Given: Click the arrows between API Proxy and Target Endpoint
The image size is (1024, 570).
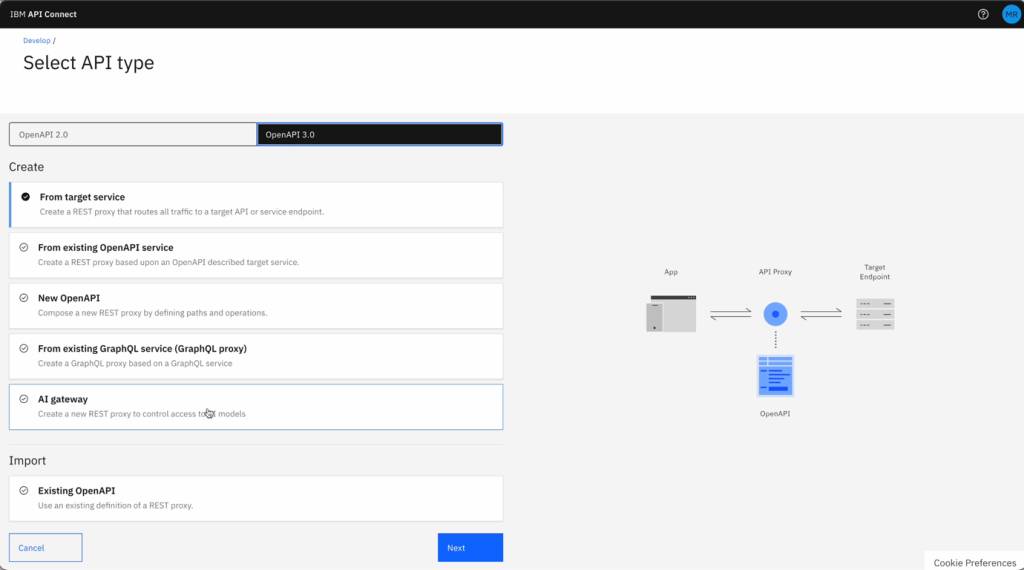Looking at the screenshot, I should coord(821,314).
